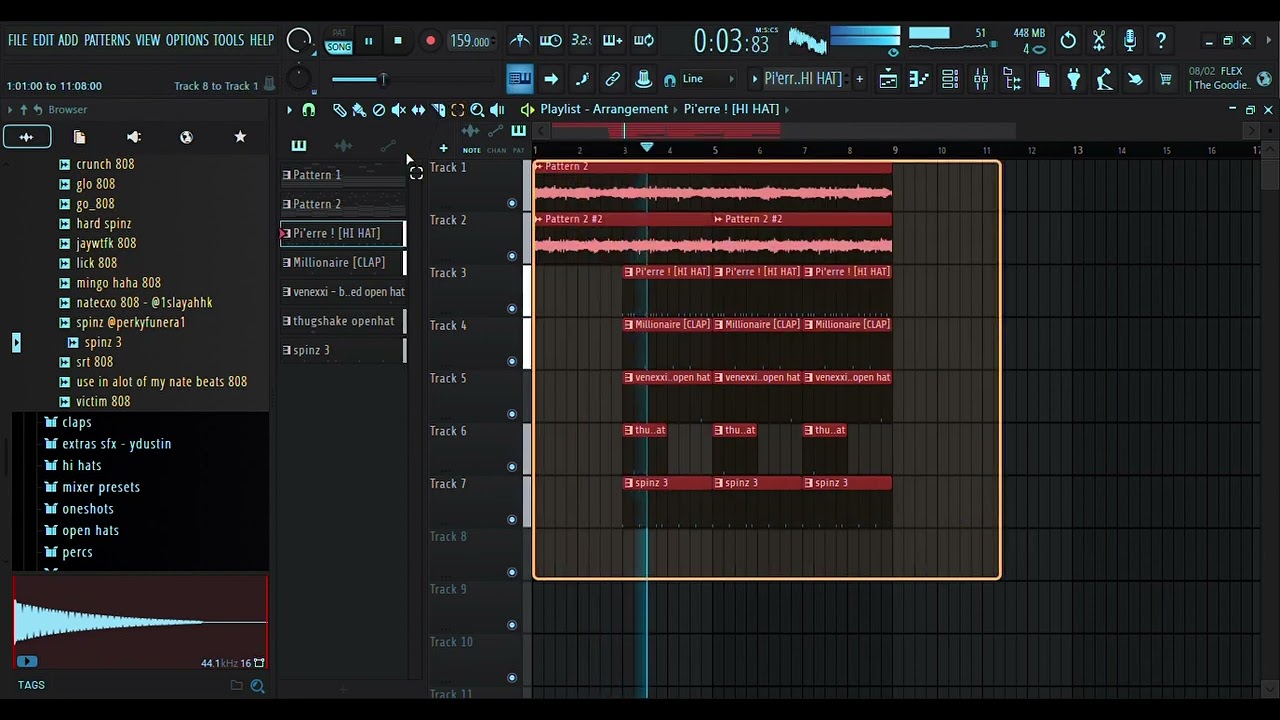Screen dimensions: 1280x720
Task: Open the shopping cart content library icon
Action: point(1165,79)
